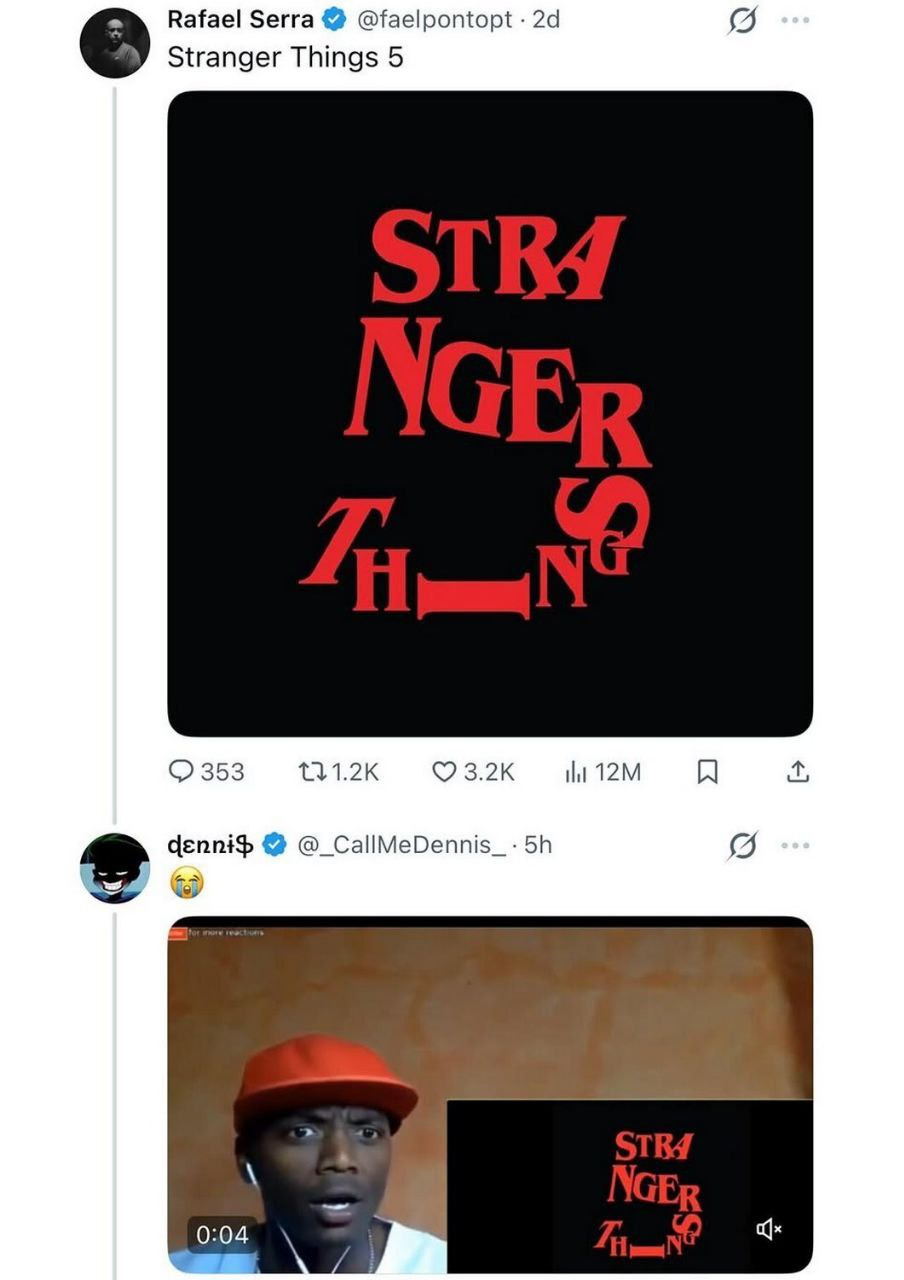
Task: Open the reply icon showing 353 comments
Action: [x=183, y=772]
